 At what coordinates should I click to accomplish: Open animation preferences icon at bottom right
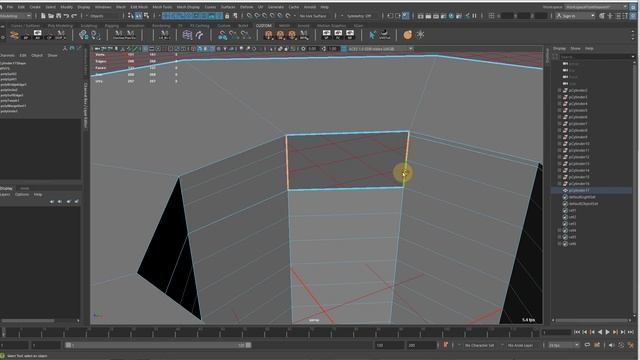[631, 345]
